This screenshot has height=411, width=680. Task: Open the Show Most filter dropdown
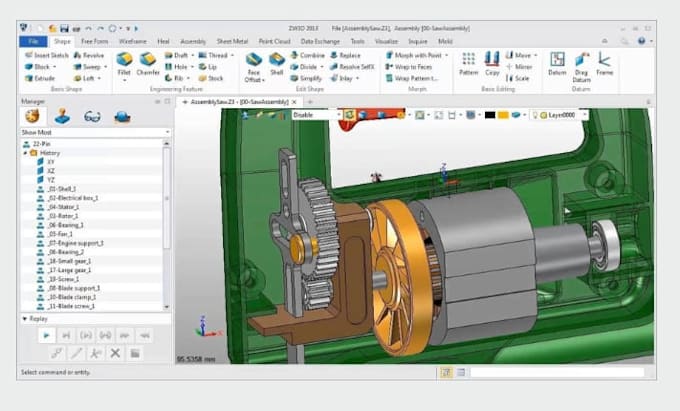click(167, 132)
